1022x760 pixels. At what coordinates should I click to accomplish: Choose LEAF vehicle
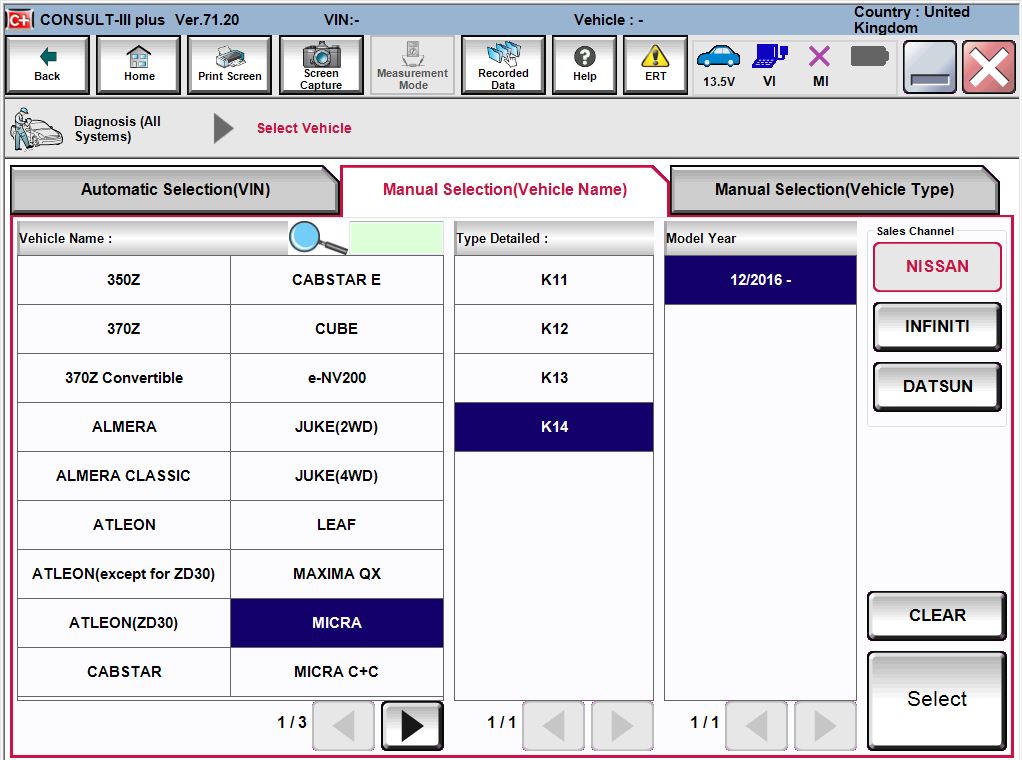click(x=337, y=525)
